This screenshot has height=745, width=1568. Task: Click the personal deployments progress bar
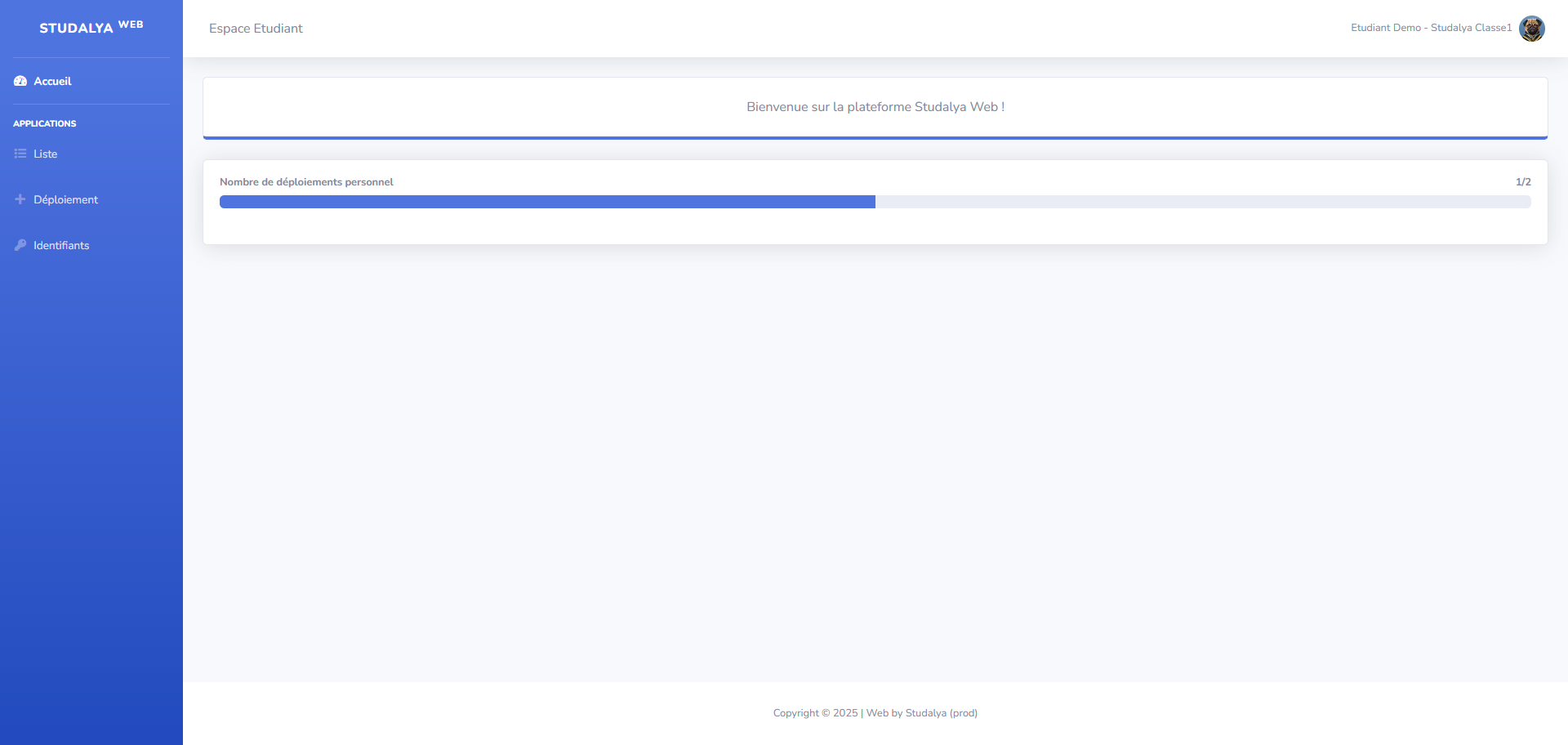(x=875, y=202)
